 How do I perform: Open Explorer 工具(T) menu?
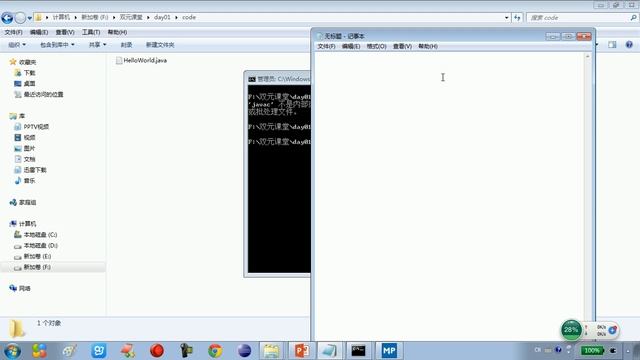coord(91,32)
